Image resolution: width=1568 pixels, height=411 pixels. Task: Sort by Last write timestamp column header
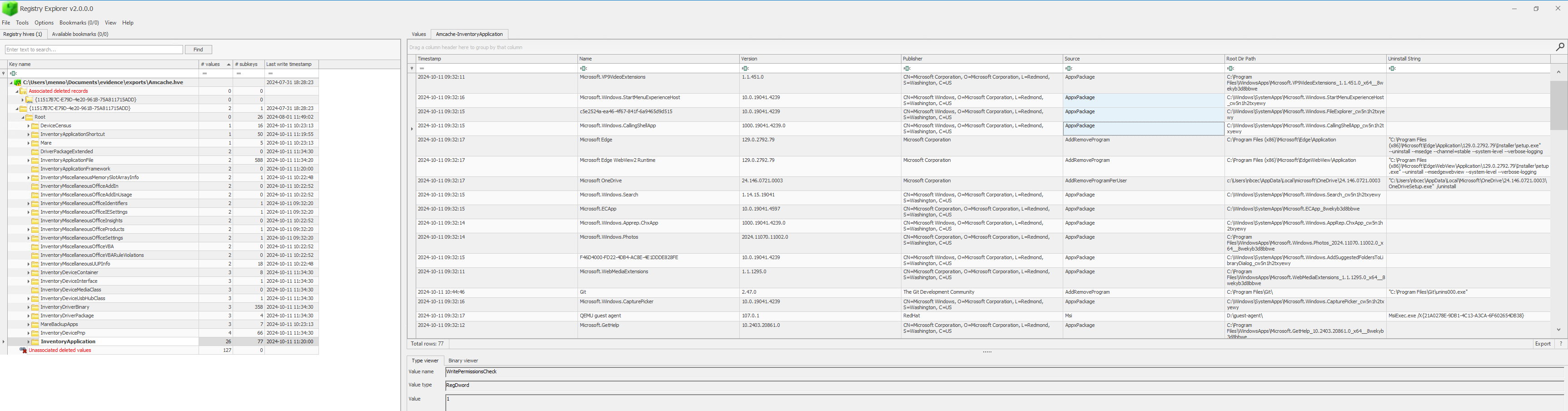[291, 64]
